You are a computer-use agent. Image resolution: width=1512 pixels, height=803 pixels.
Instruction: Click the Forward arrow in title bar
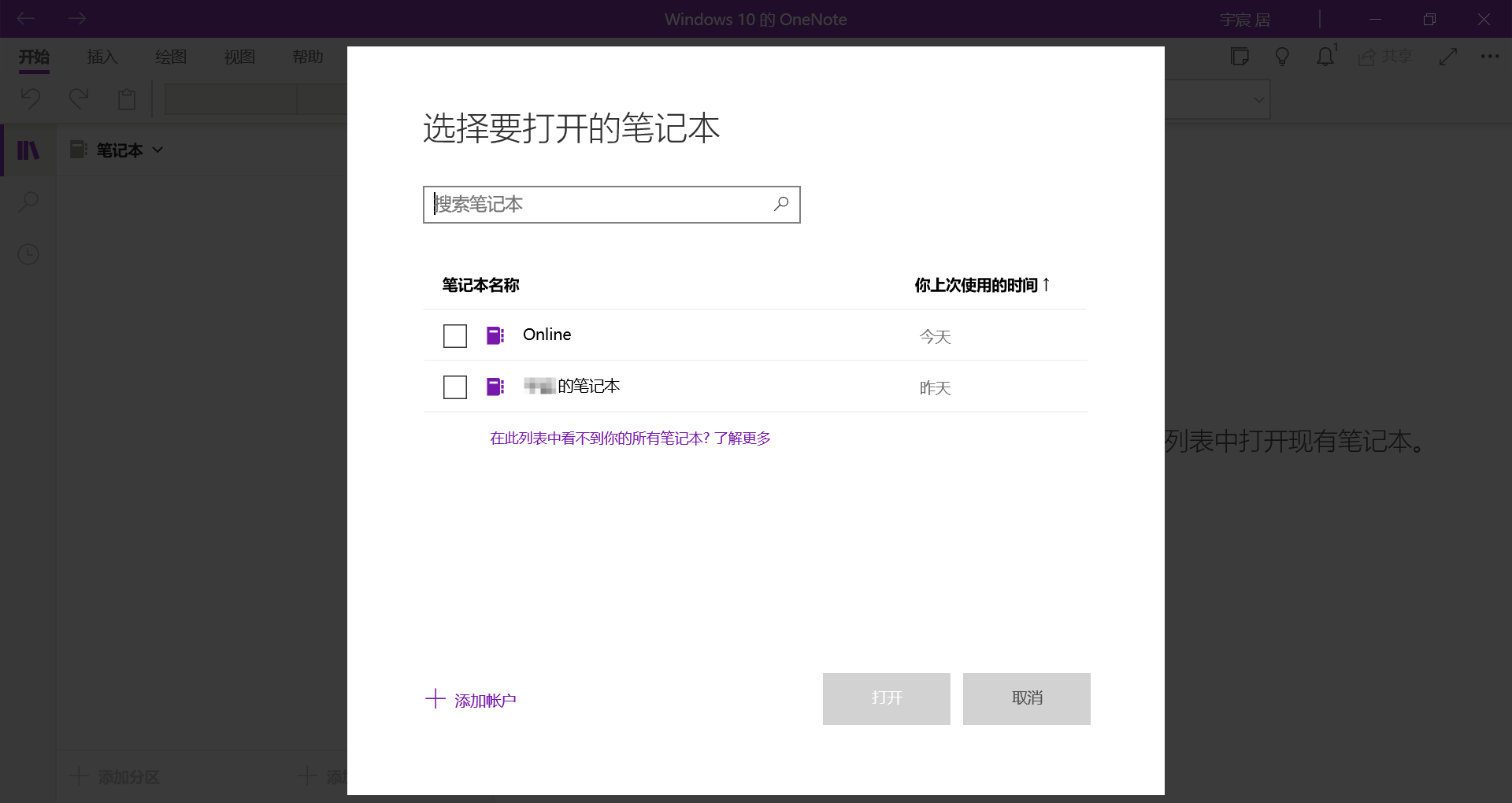(x=76, y=18)
